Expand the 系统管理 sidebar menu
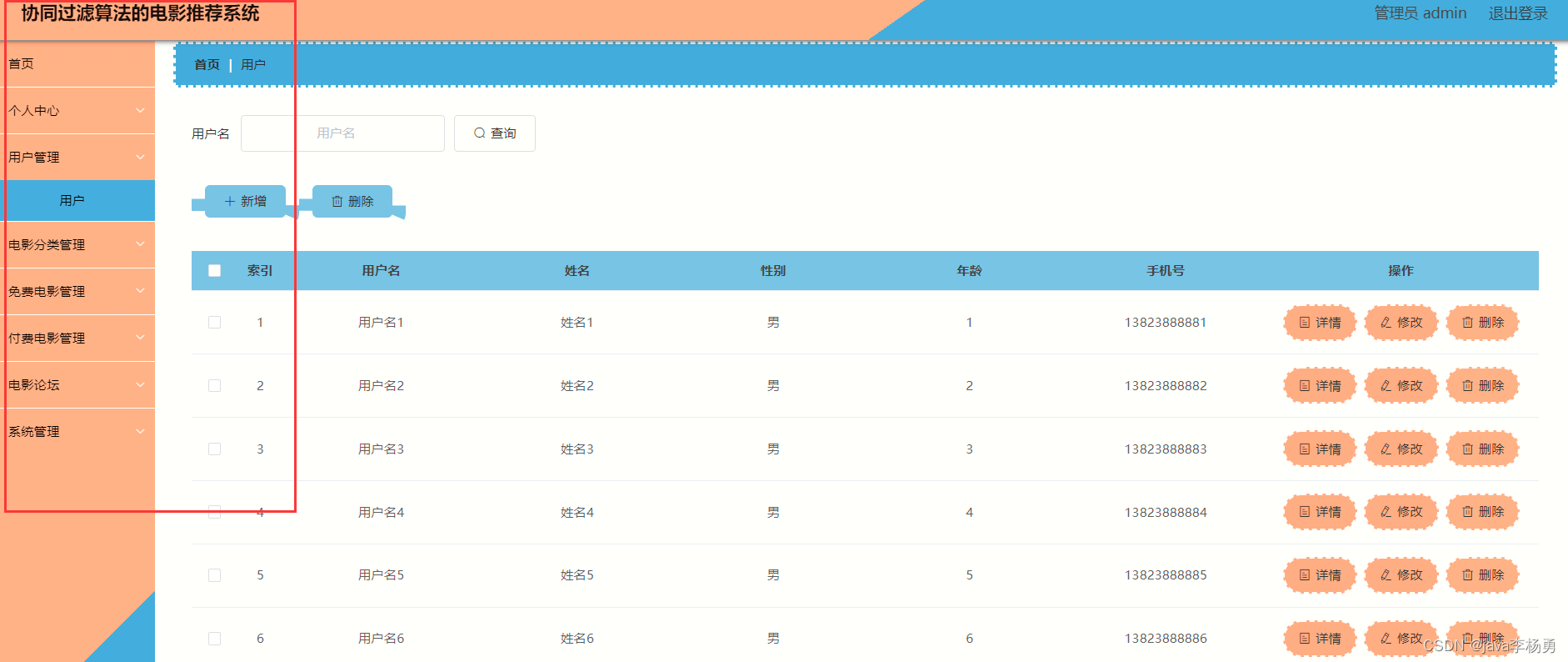Image resolution: width=1568 pixels, height=662 pixels. coord(77,432)
